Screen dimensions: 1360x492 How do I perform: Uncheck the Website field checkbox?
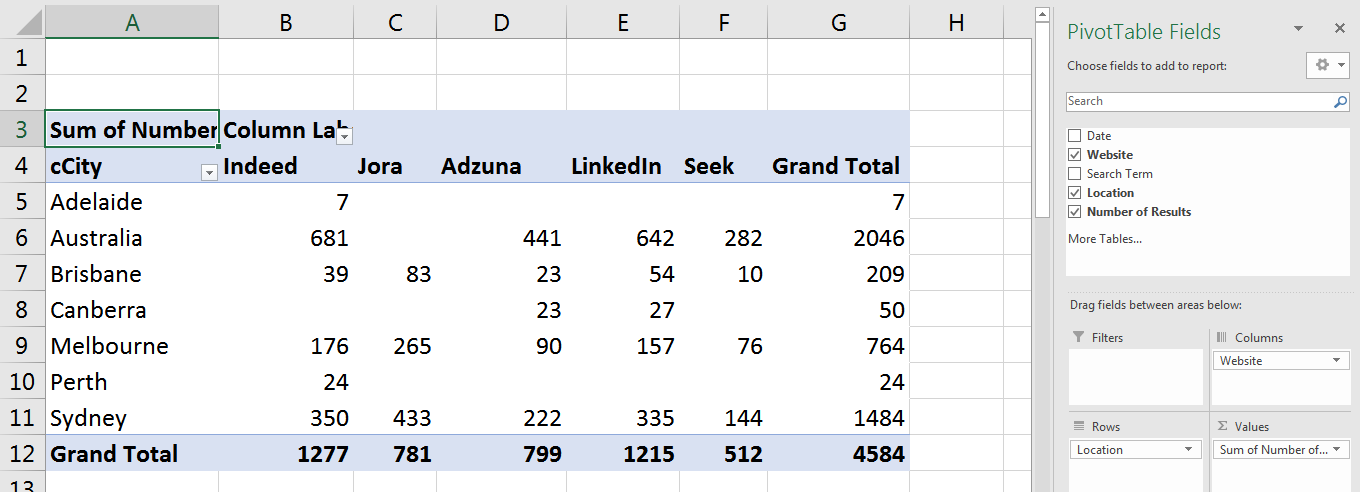click(1075, 155)
